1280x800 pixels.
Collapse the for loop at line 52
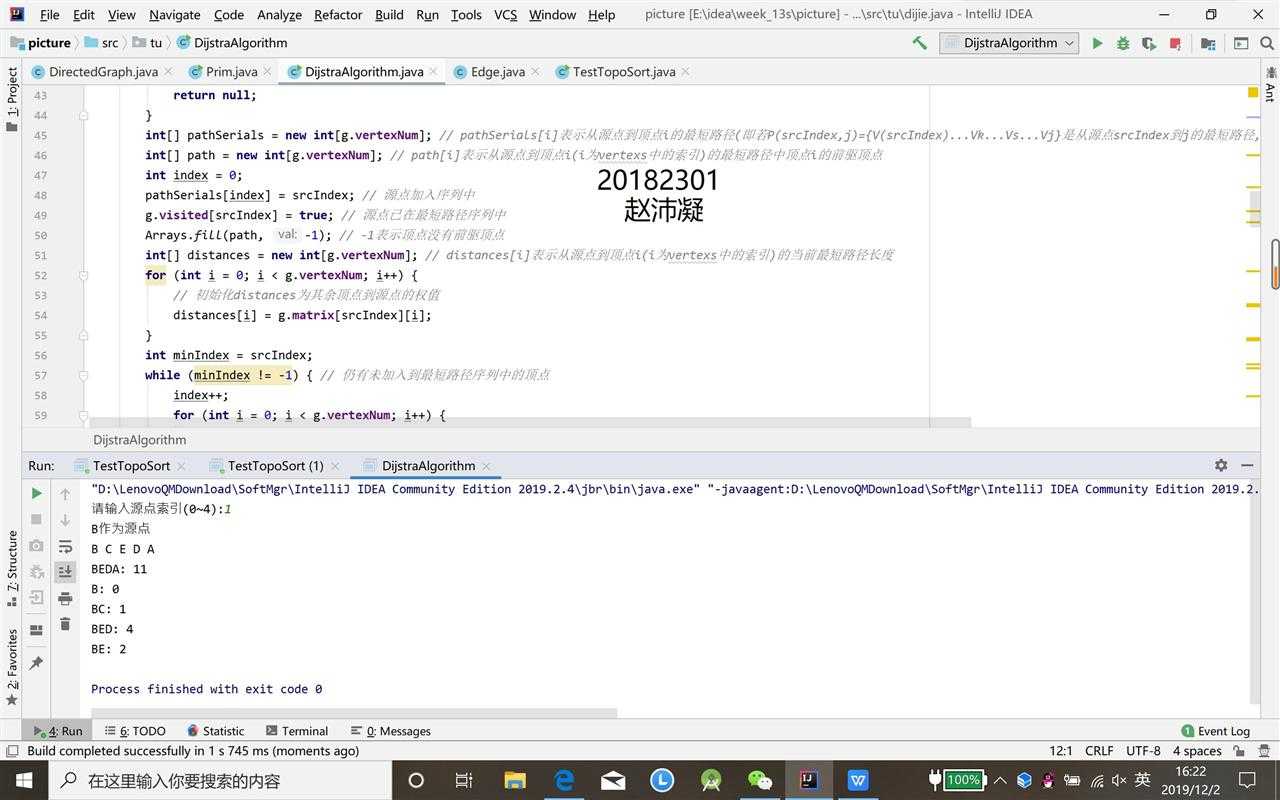84,275
